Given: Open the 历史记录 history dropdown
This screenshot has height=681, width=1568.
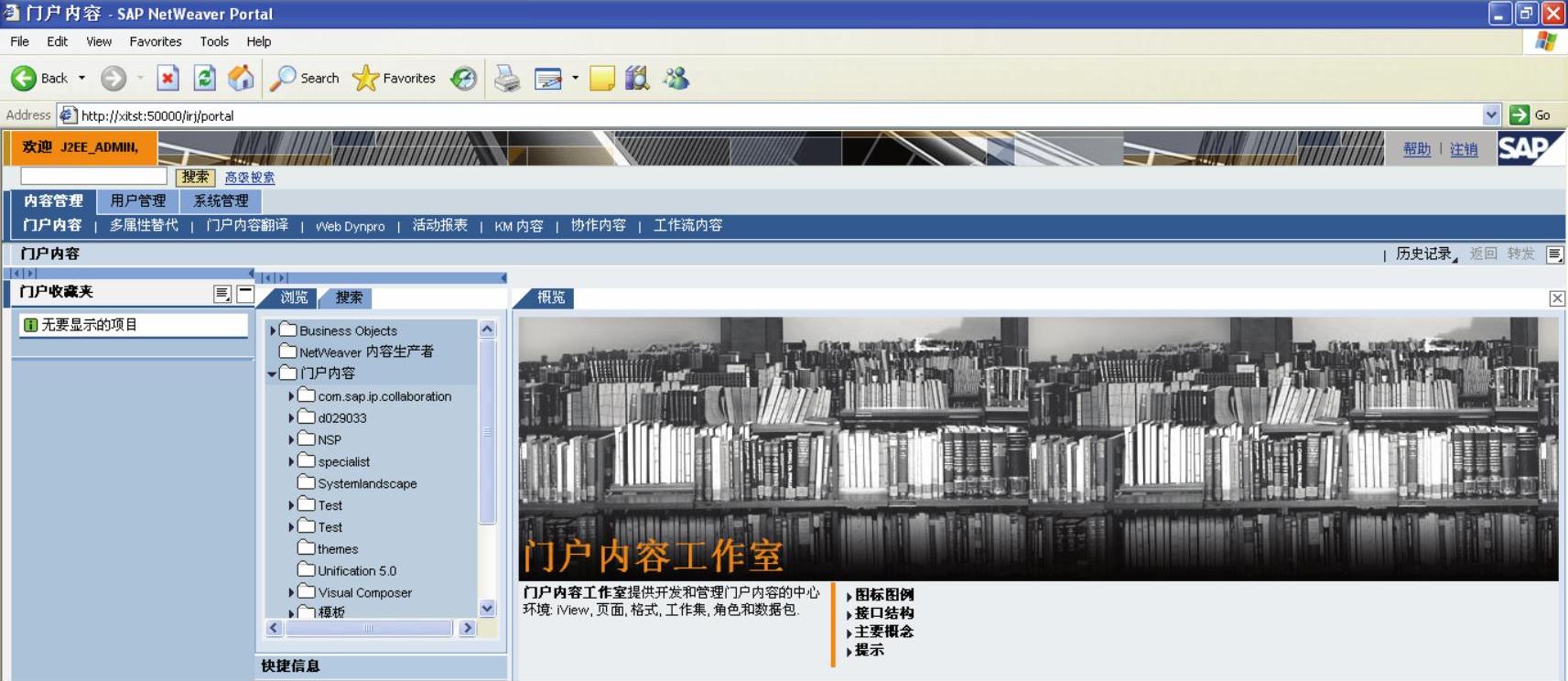Looking at the screenshot, I should pos(1426,254).
